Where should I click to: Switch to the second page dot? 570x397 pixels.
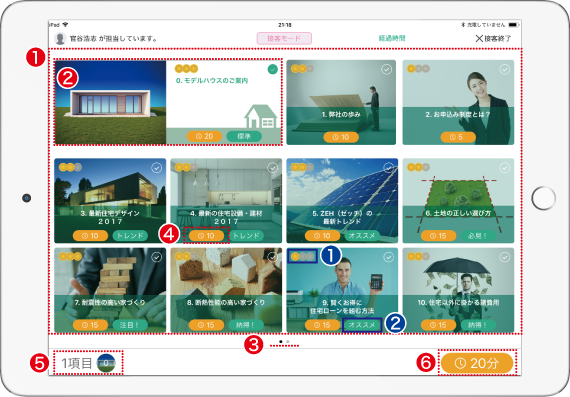[288, 341]
